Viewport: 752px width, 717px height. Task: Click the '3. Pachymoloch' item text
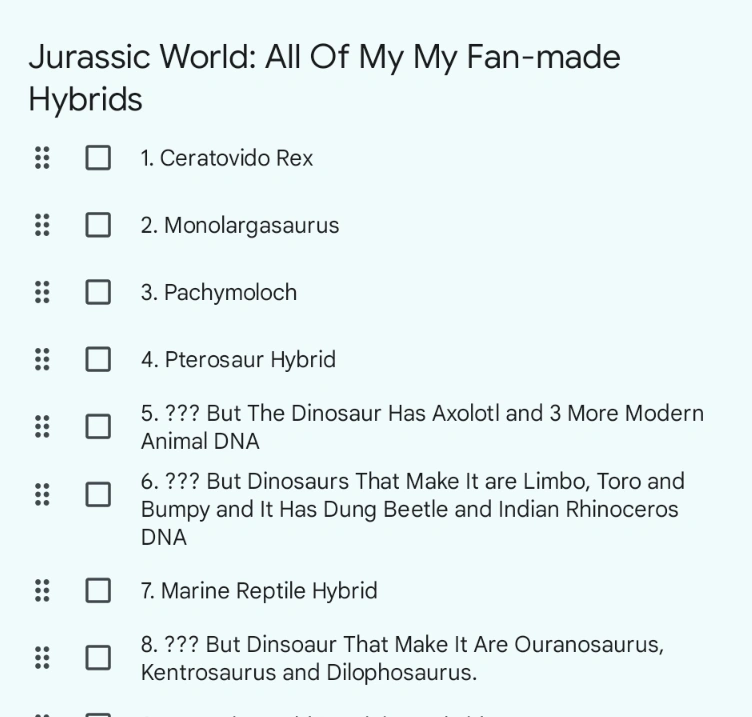pyautogui.click(x=219, y=292)
